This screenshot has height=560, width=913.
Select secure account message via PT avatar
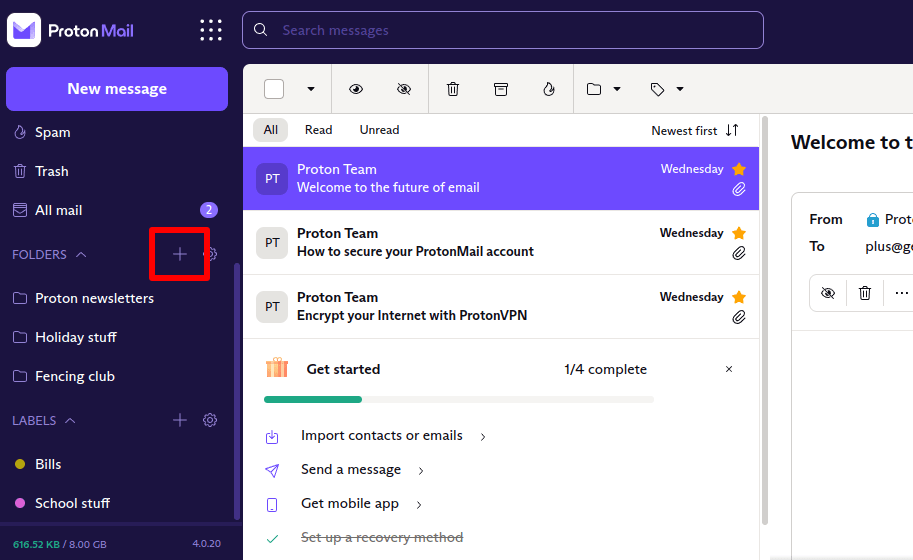272,243
